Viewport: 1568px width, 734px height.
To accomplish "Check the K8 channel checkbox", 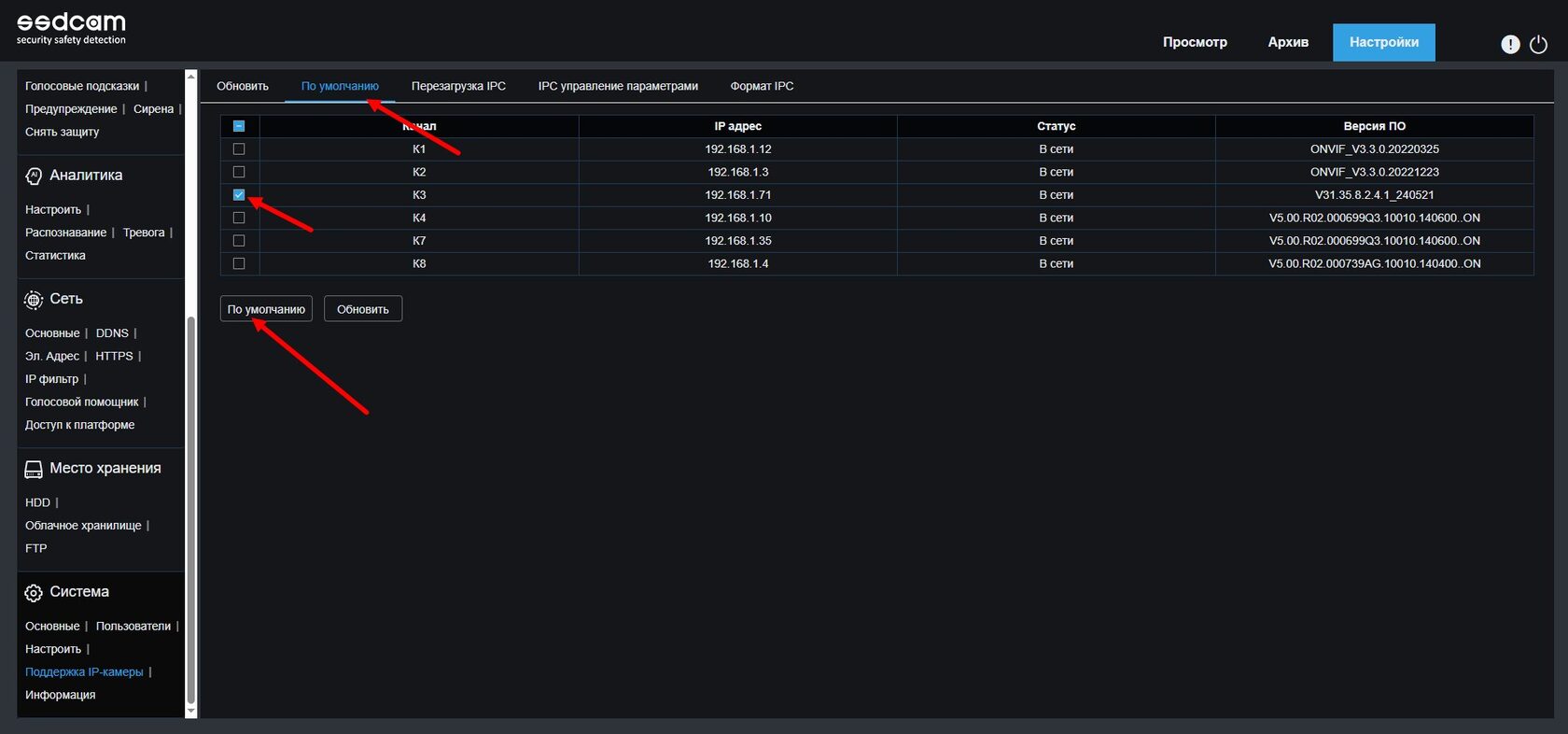I will point(239,263).
